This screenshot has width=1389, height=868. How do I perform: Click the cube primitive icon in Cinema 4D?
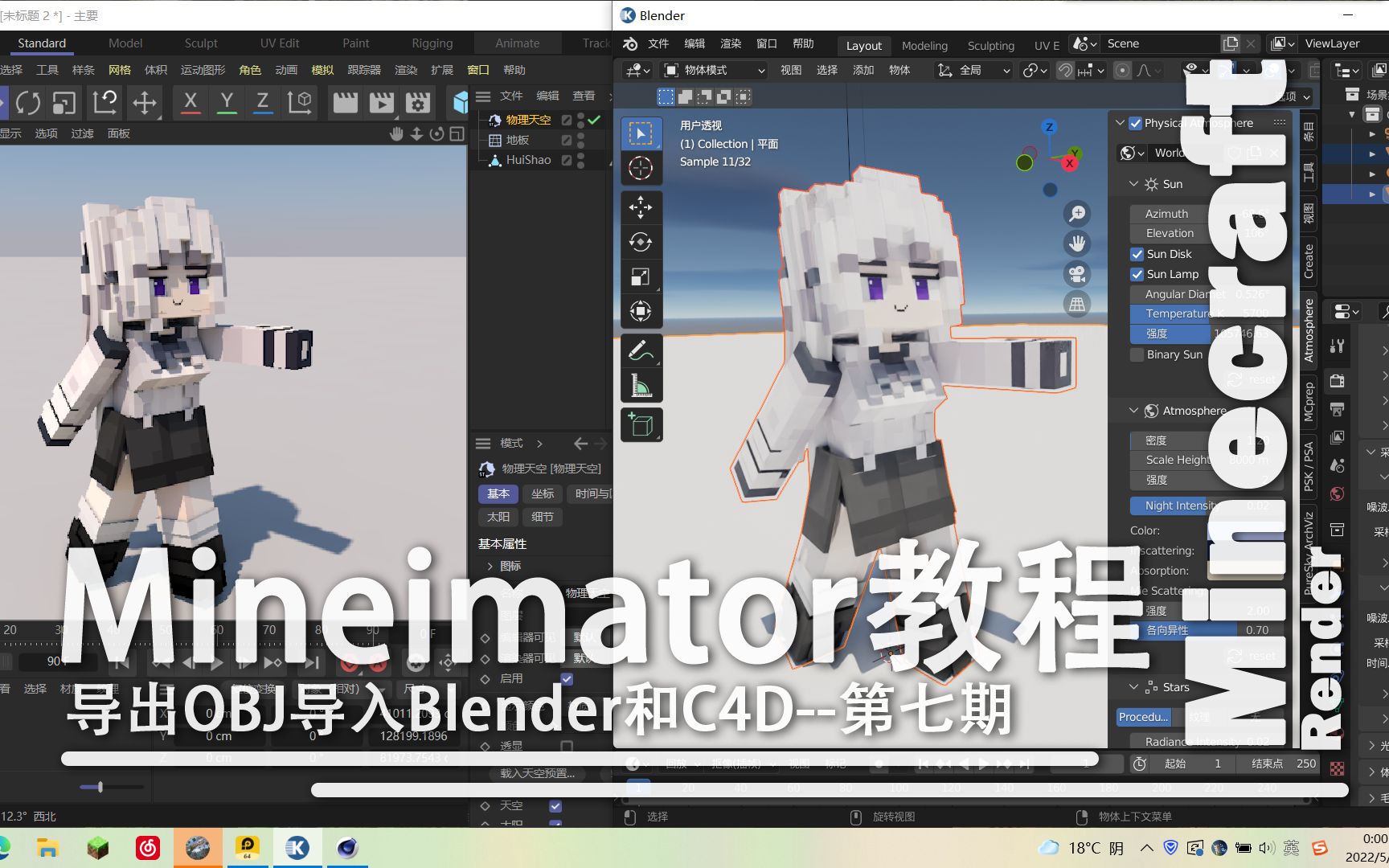460,102
